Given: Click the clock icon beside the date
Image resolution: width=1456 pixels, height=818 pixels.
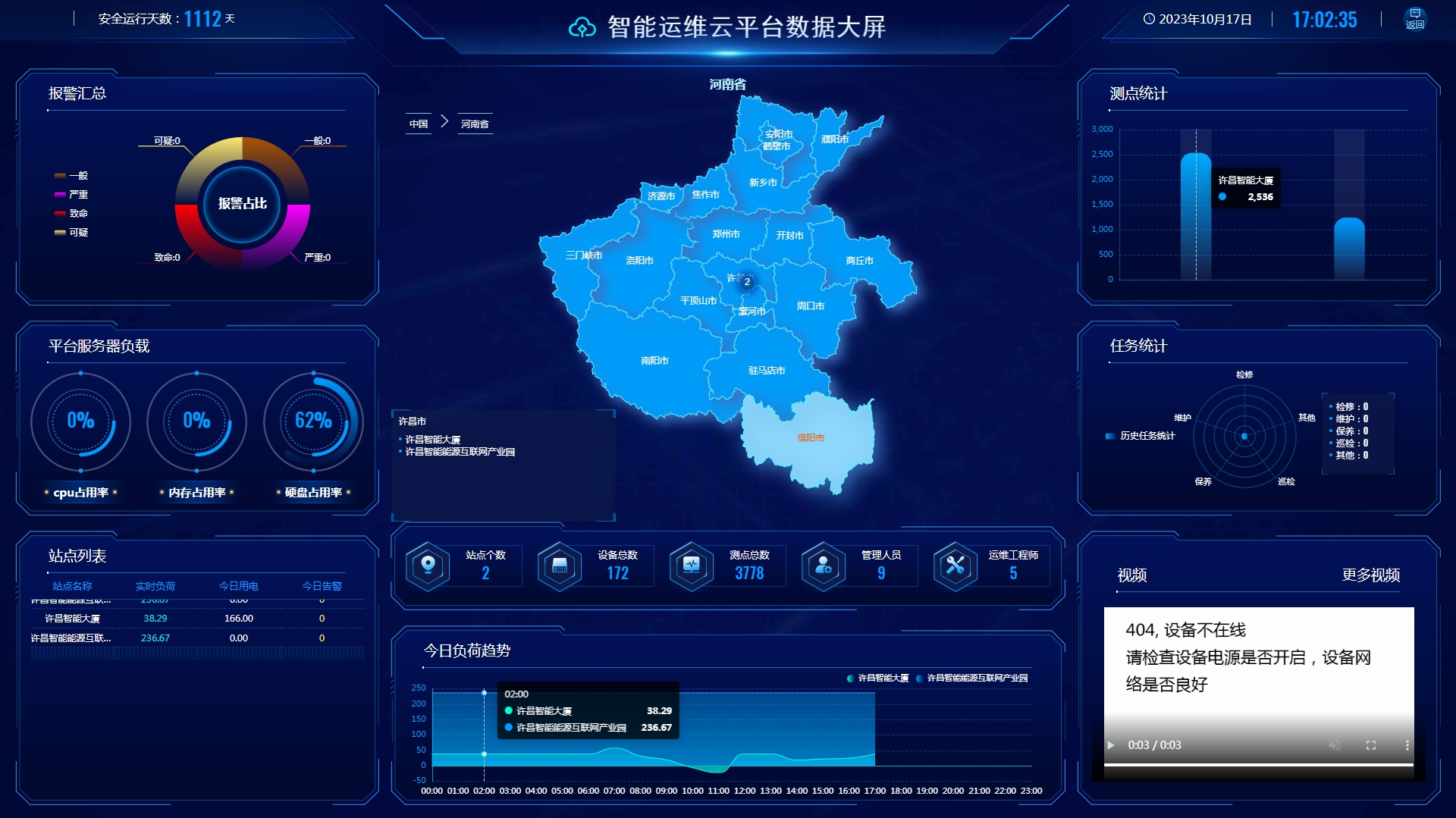Looking at the screenshot, I should click(x=1149, y=19).
